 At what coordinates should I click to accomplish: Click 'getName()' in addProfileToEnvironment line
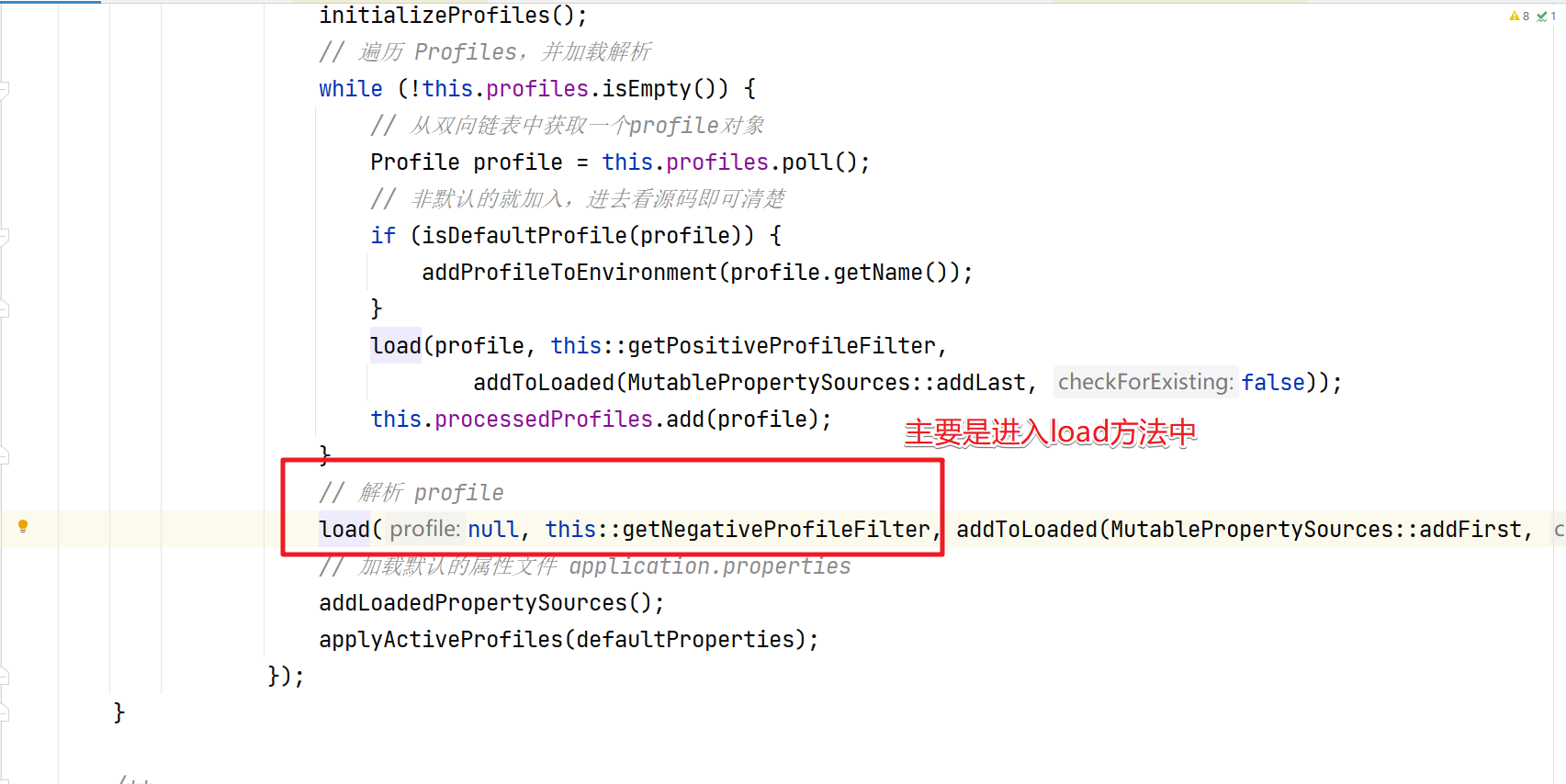pos(890,273)
